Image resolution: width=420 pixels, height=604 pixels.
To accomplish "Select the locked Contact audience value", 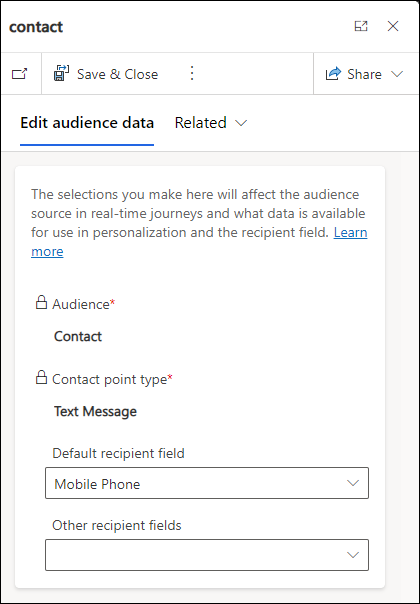I will tap(78, 336).
